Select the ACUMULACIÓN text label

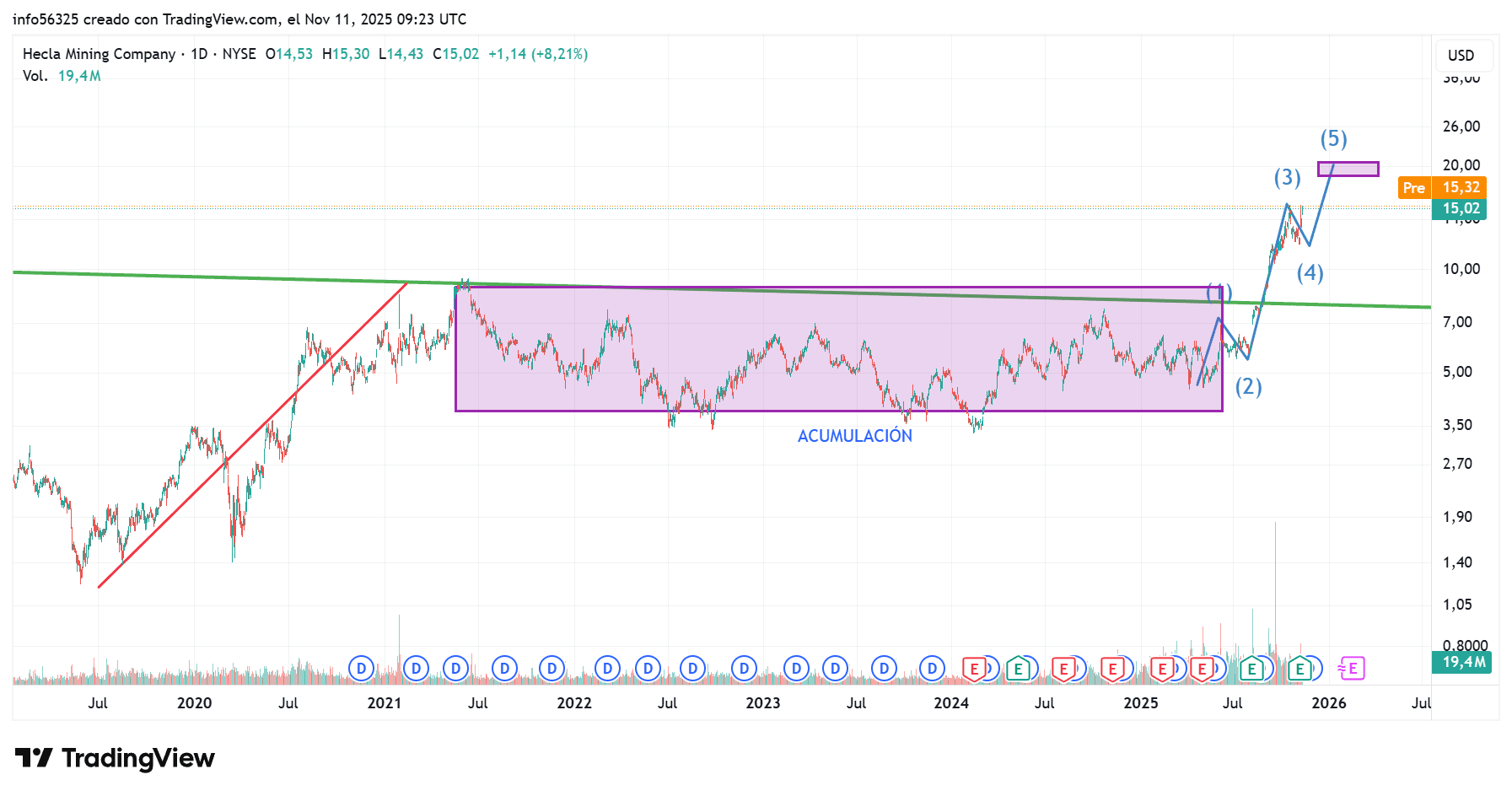[x=854, y=436]
